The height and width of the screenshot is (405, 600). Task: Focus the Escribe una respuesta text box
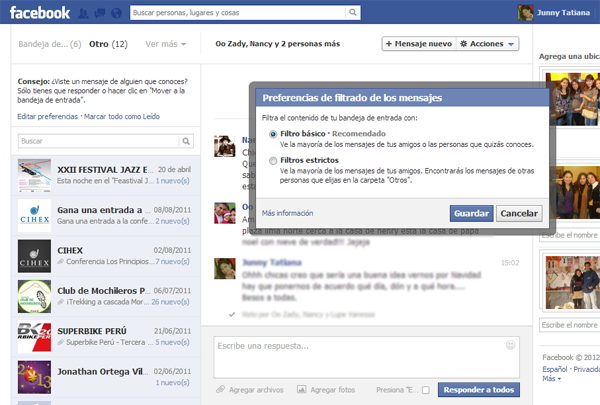[367, 358]
